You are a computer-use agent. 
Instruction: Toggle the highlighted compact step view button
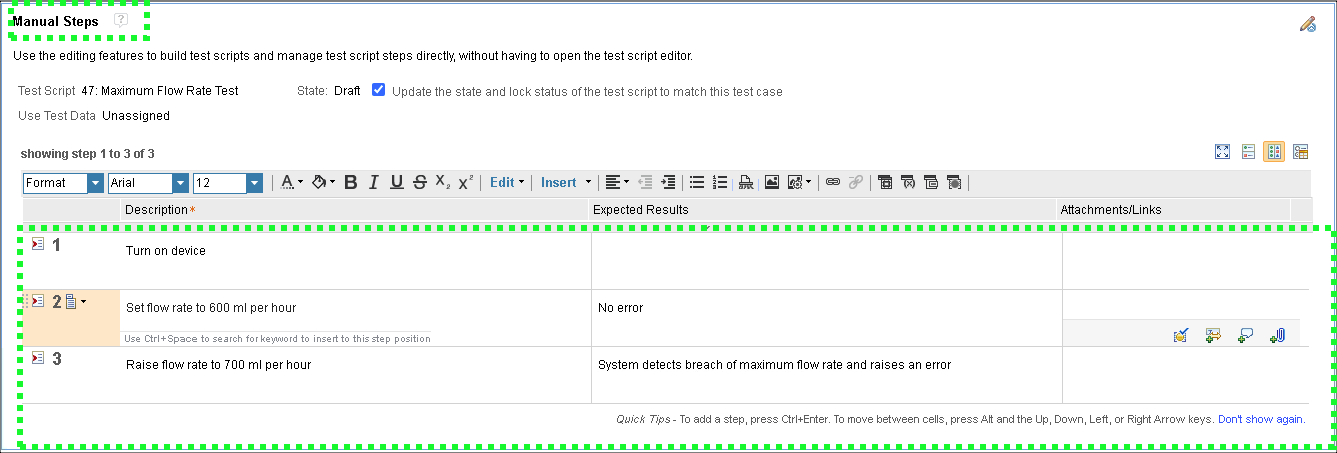click(1273, 152)
